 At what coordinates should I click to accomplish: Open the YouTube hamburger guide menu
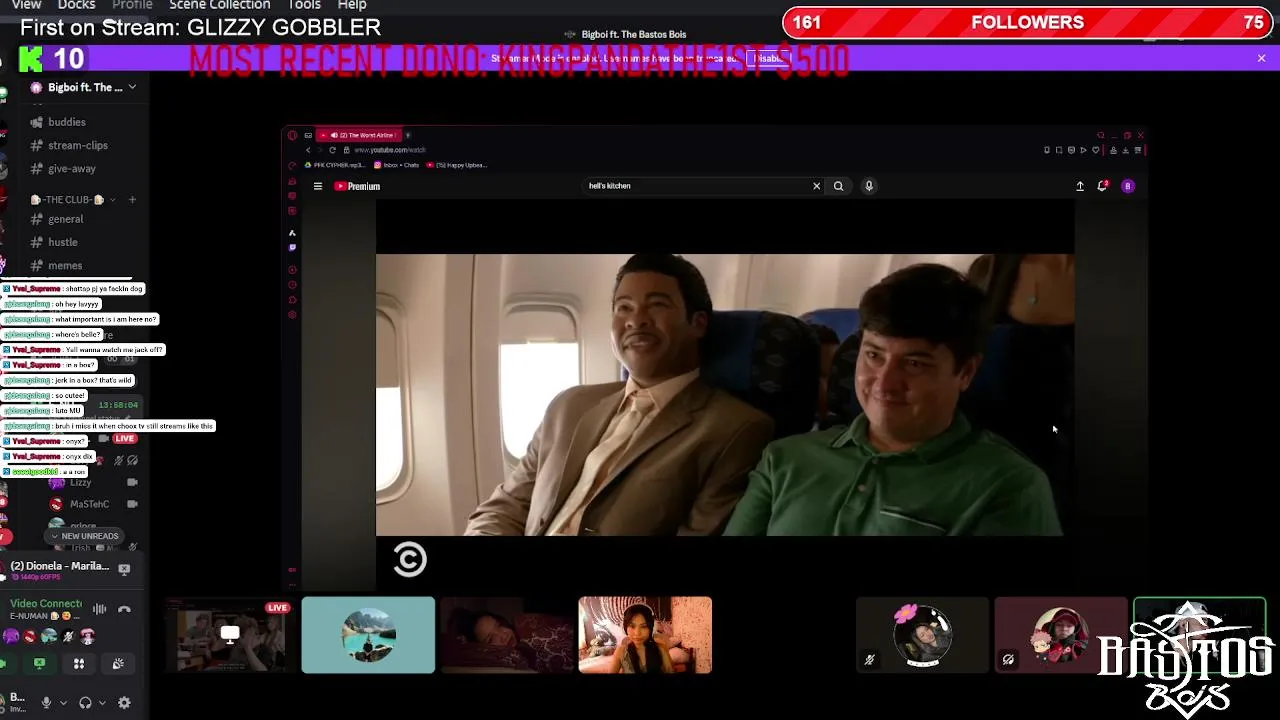pyautogui.click(x=318, y=186)
